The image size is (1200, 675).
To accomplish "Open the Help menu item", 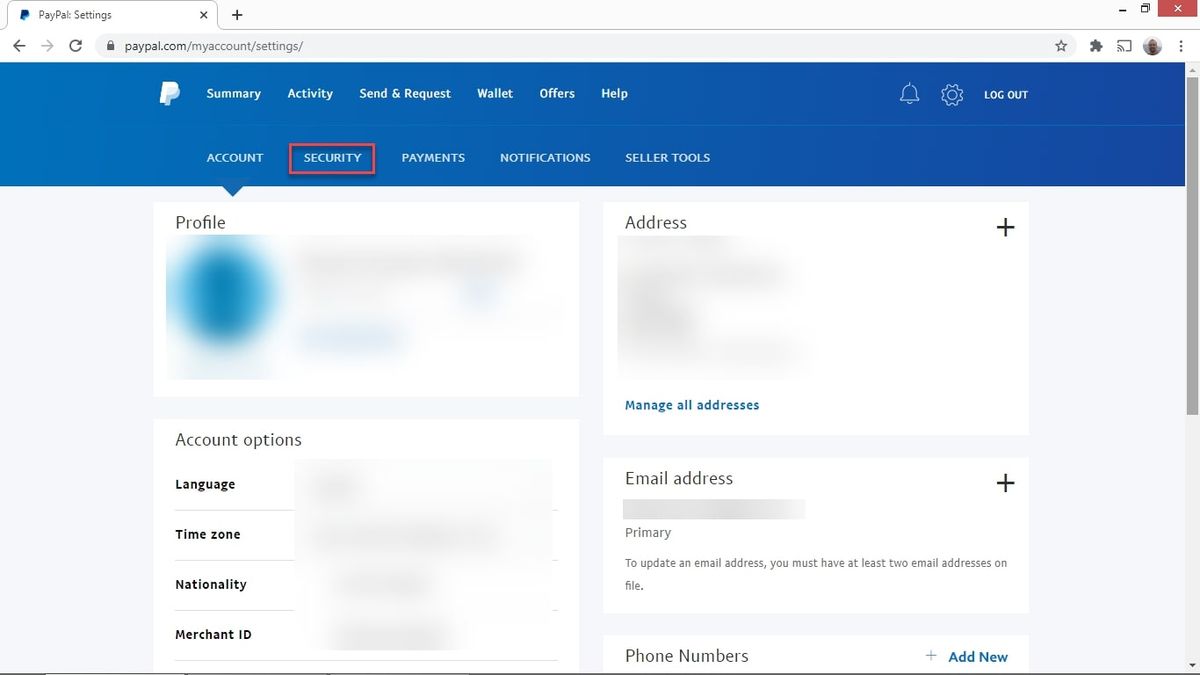I will 613,93.
